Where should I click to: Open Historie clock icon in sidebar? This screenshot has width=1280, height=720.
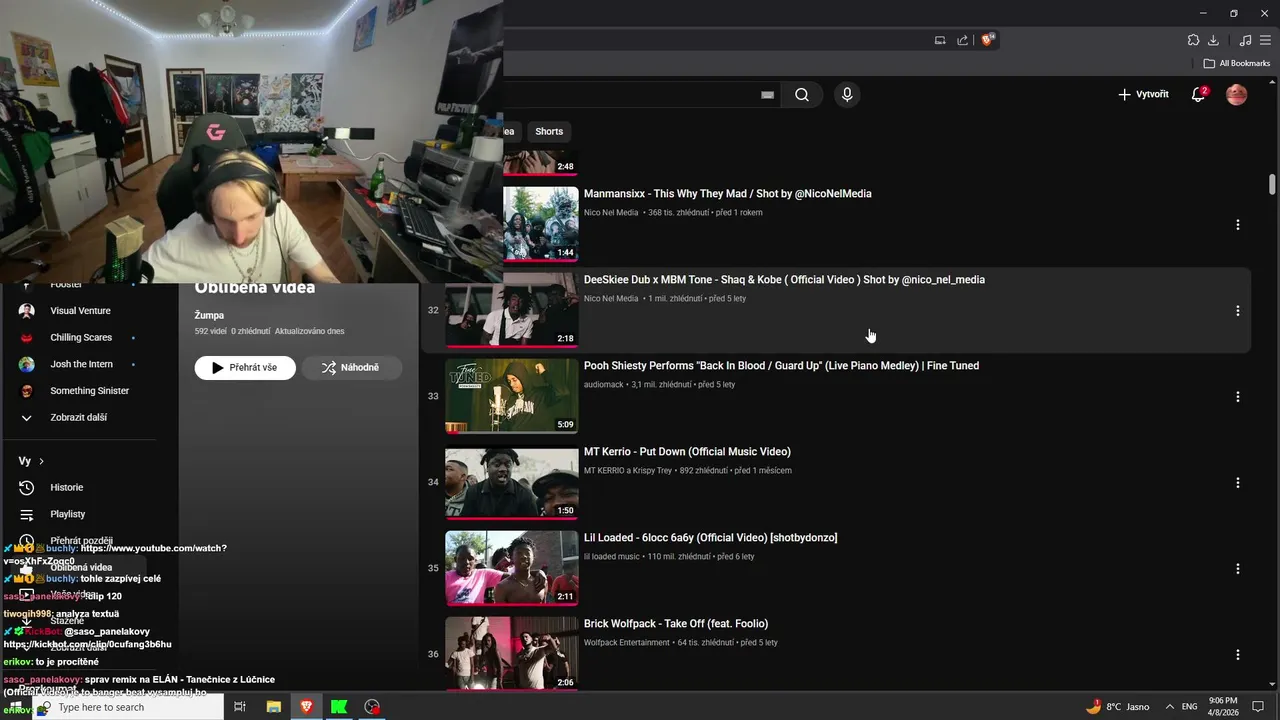click(27, 487)
